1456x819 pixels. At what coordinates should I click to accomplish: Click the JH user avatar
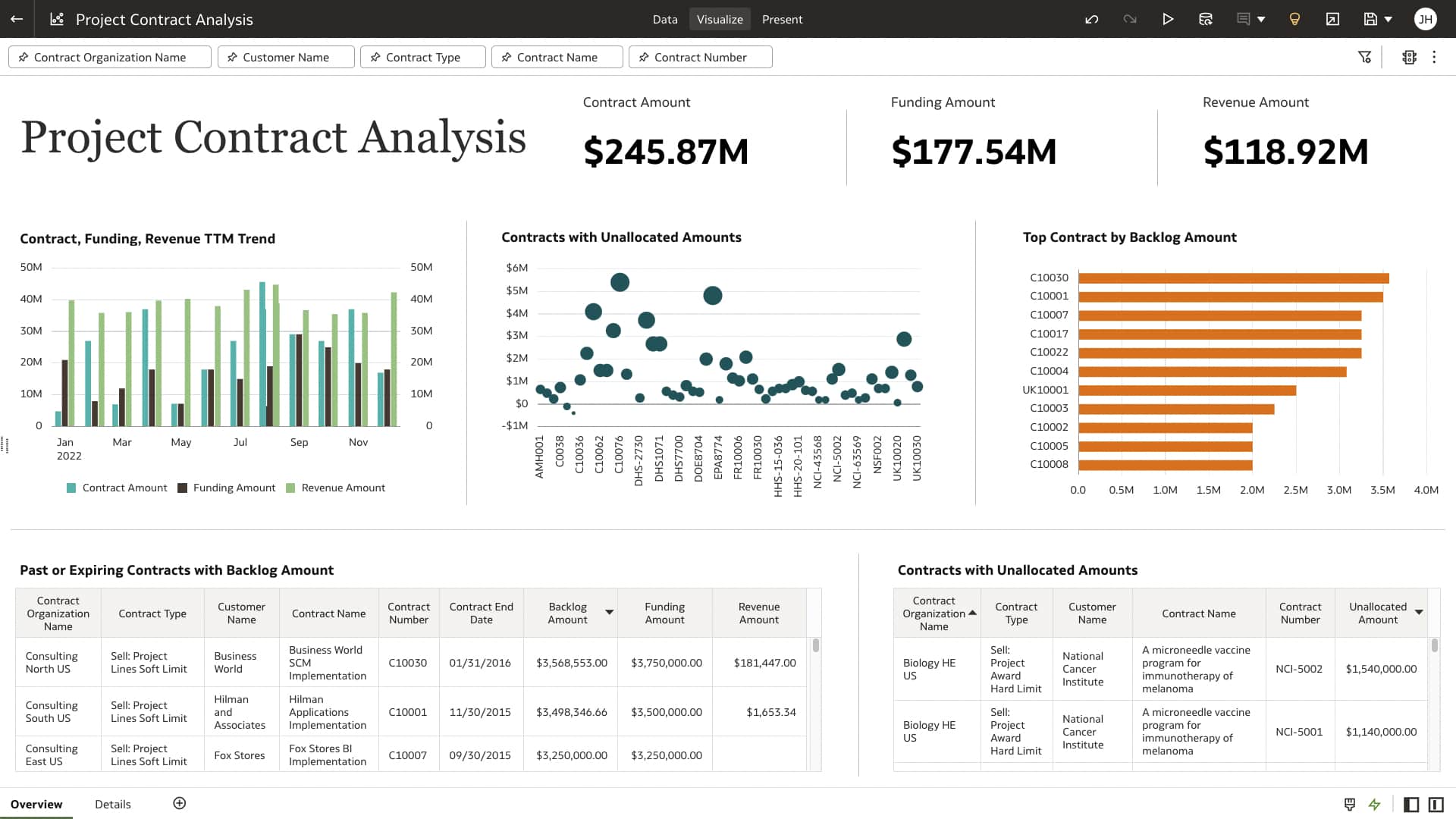click(x=1426, y=19)
